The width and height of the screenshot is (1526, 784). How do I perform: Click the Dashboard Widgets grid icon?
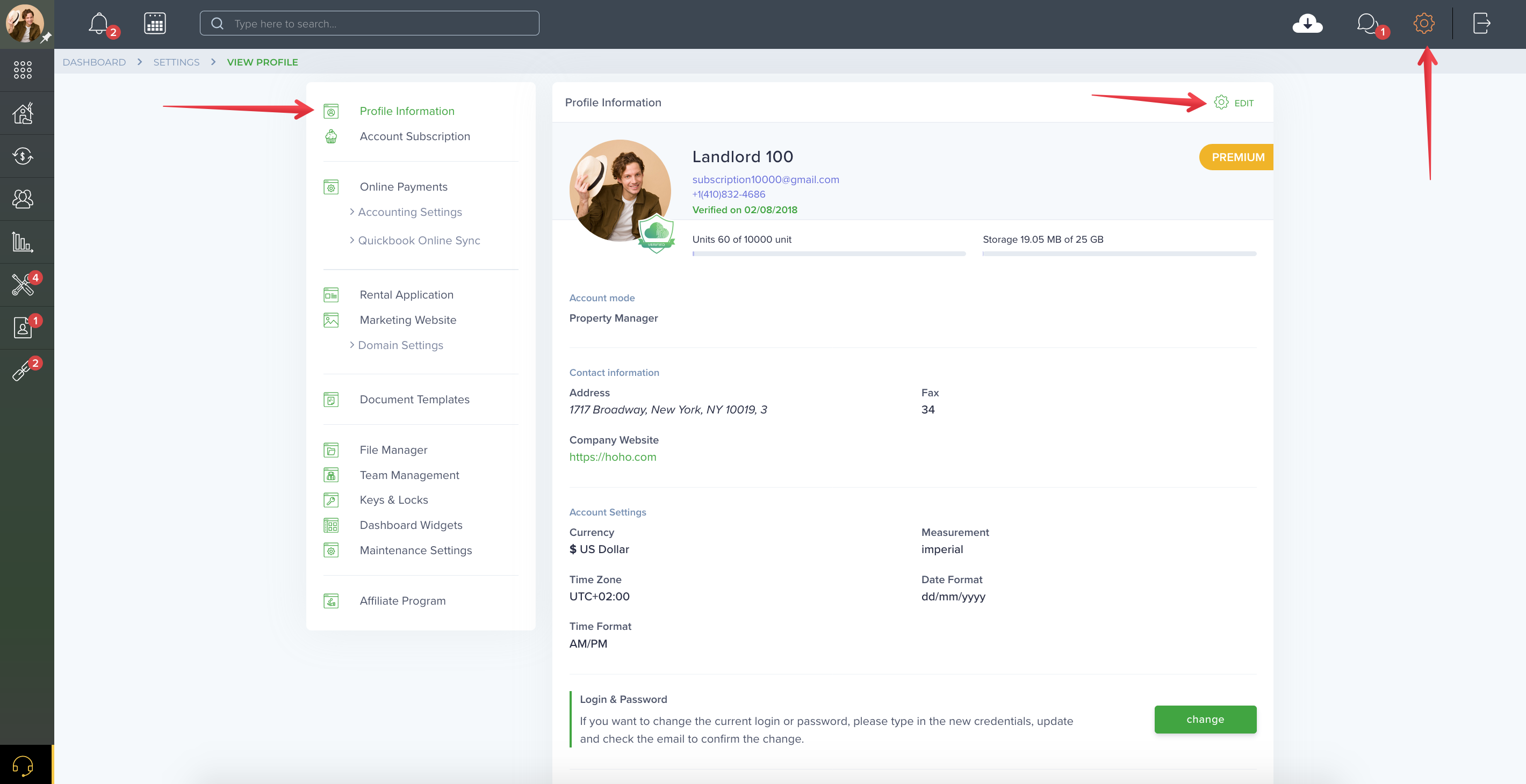tap(331, 525)
